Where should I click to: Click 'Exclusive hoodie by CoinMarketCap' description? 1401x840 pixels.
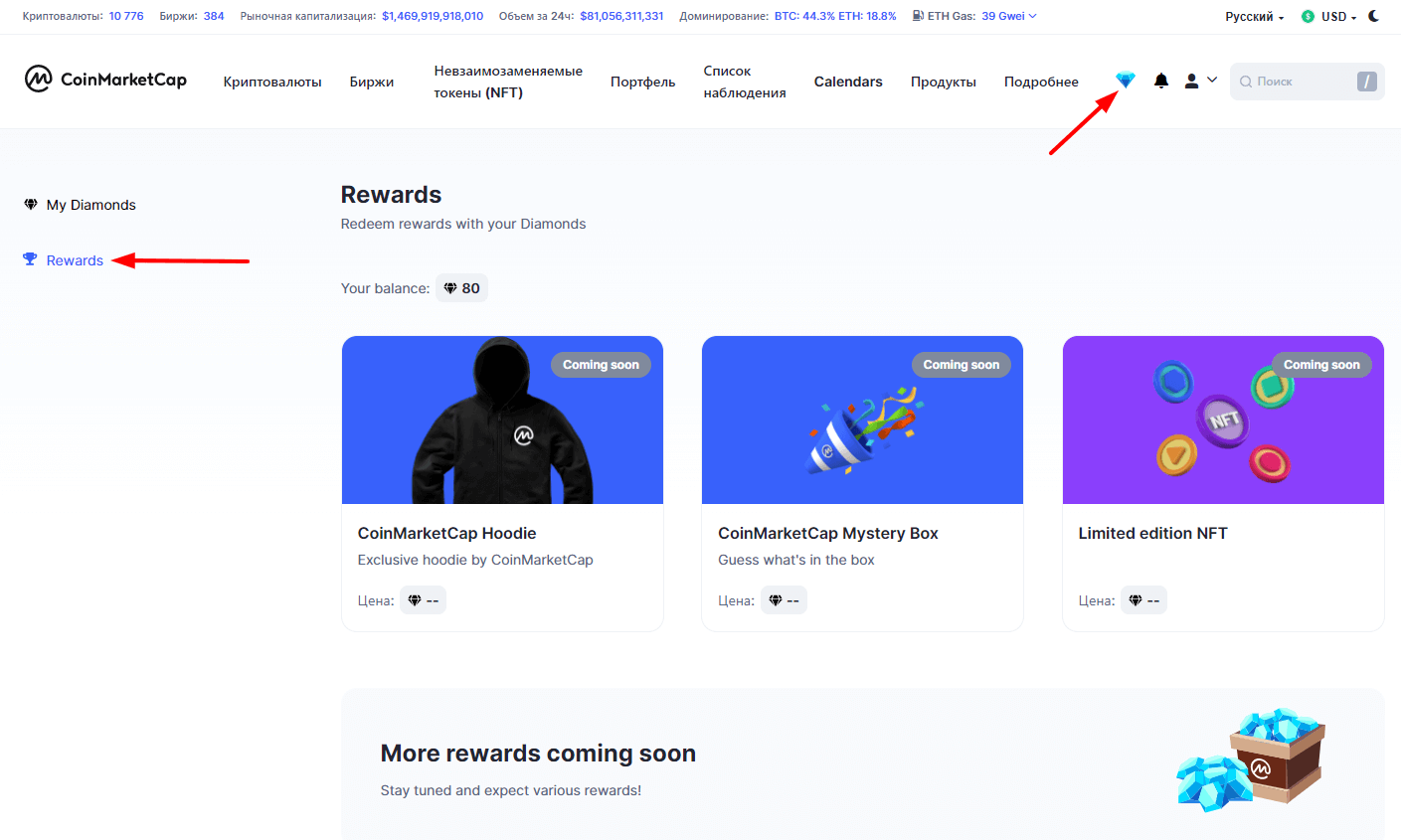click(475, 560)
